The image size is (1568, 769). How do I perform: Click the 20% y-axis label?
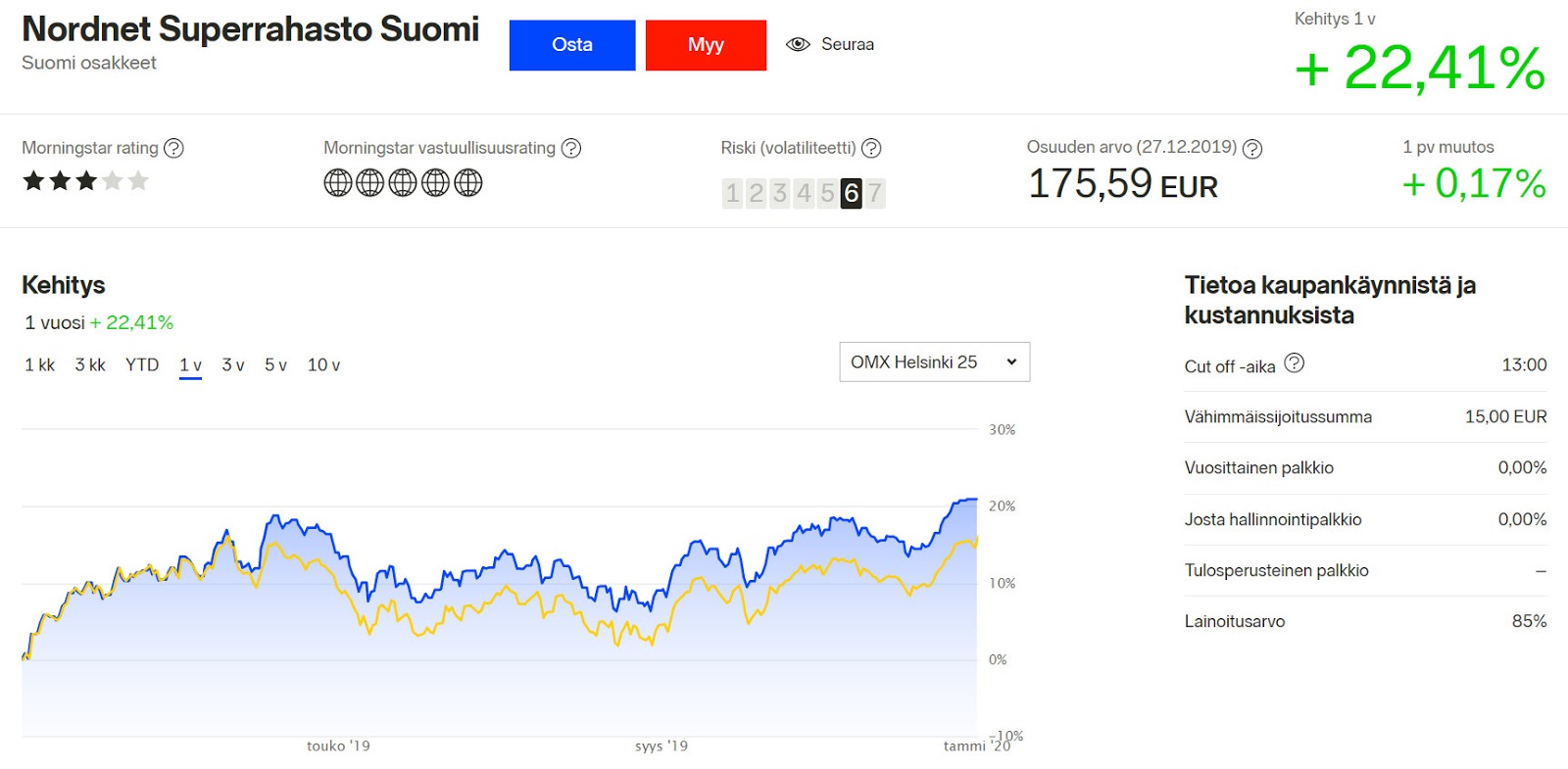pos(1002,506)
